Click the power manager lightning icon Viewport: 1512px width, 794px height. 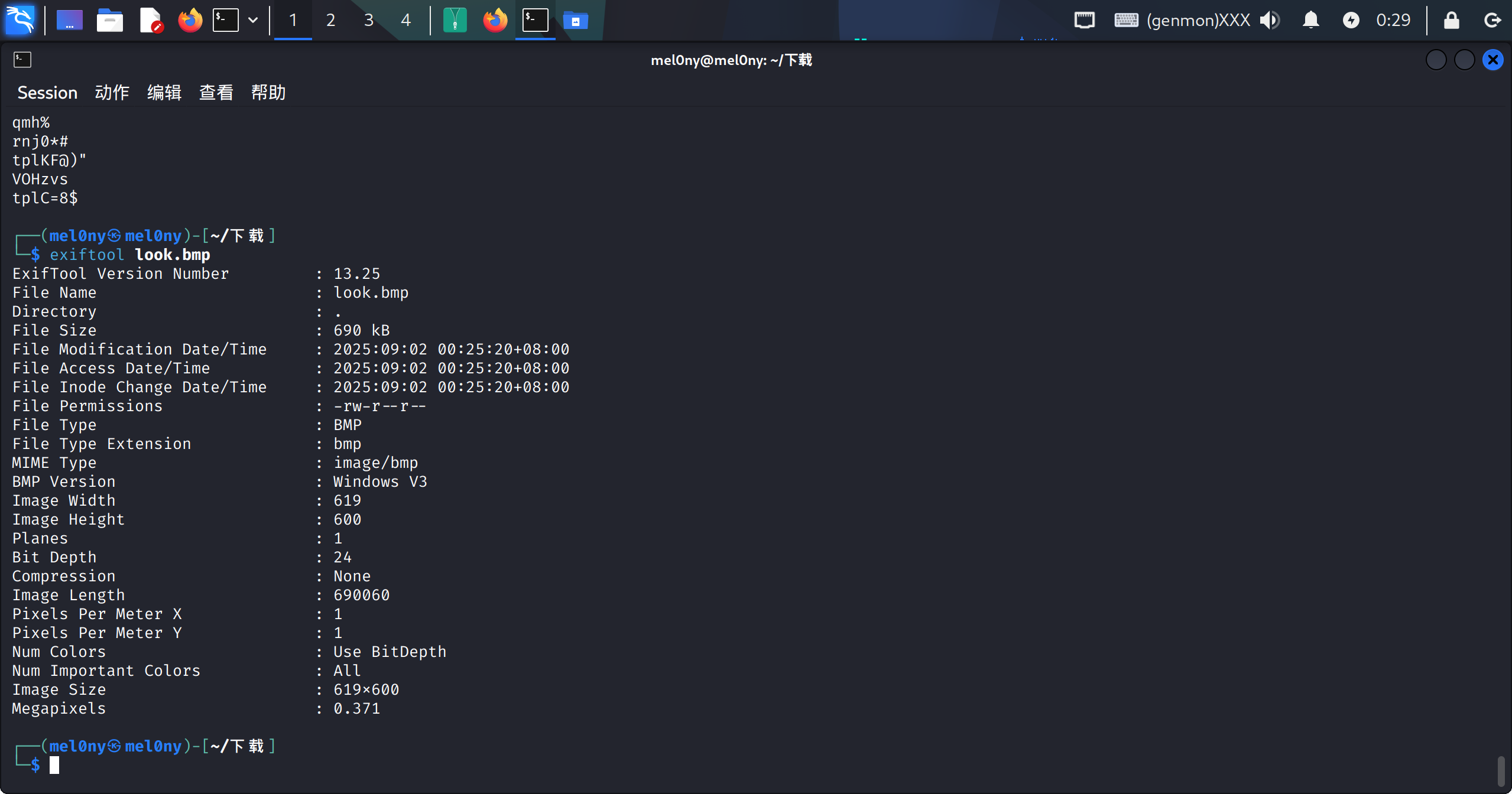click(1351, 20)
